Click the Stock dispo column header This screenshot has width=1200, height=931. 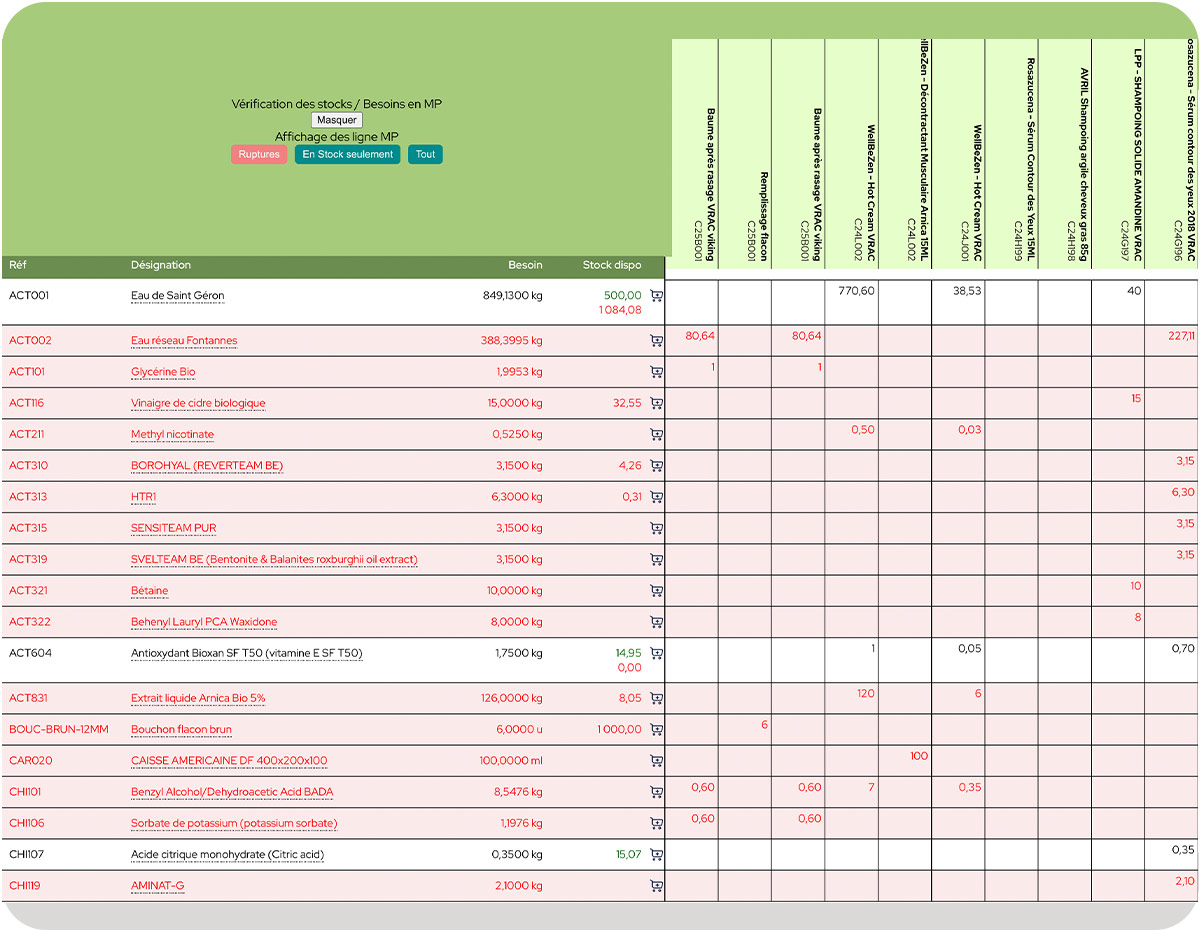click(612, 265)
